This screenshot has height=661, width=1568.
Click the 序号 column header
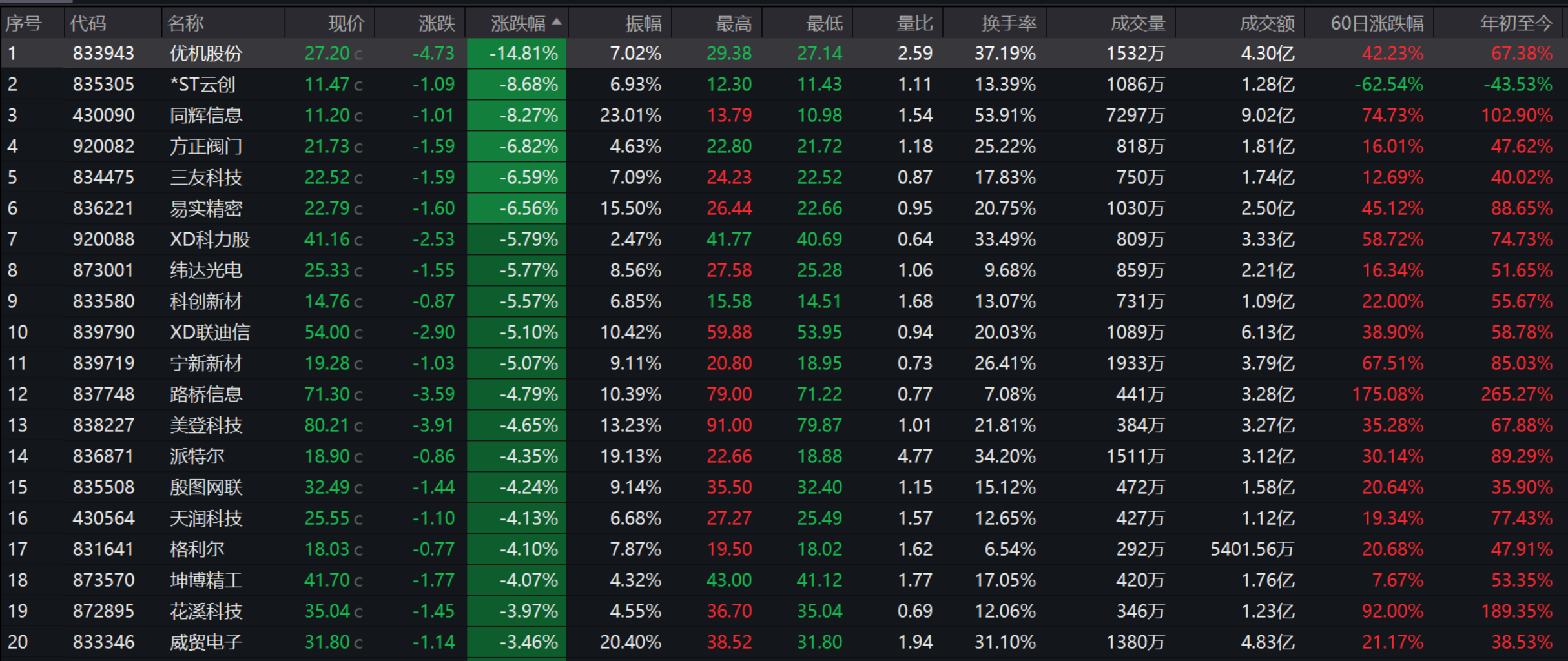(23, 24)
